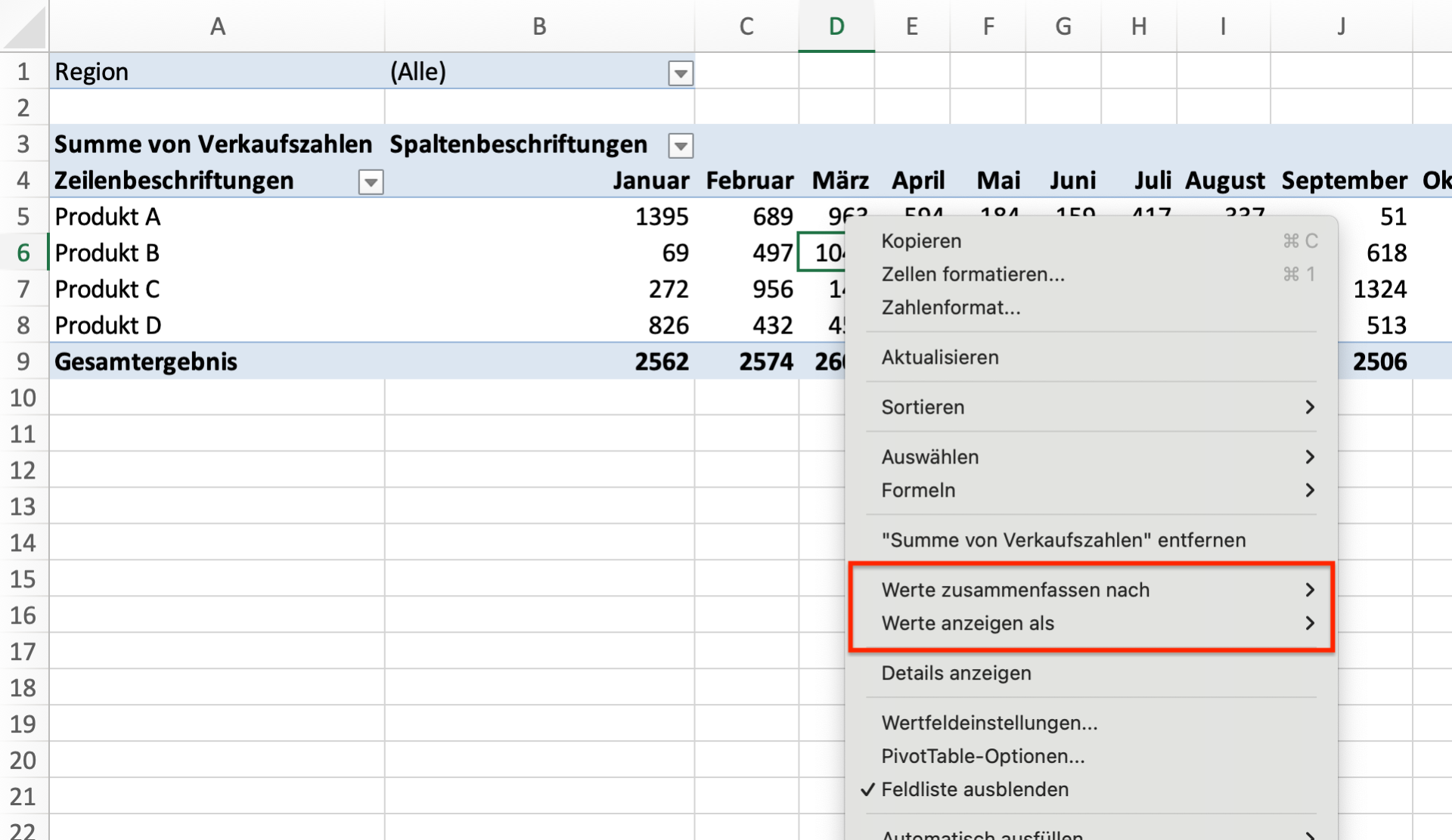Image resolution: width=1452 pixels, height=840 pixels.
Task: Expand the Werte zusammenfassen nach submenu
Action: coord(1015,590)
